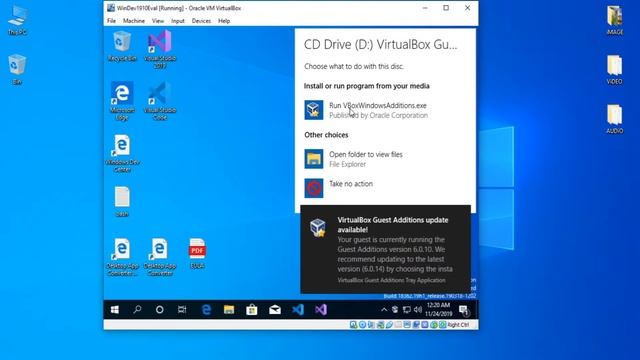Image resolution: width=640 pixels, height=360 pixels.
Task: Select Bin icon on host desktop
Action: point(17,69)
